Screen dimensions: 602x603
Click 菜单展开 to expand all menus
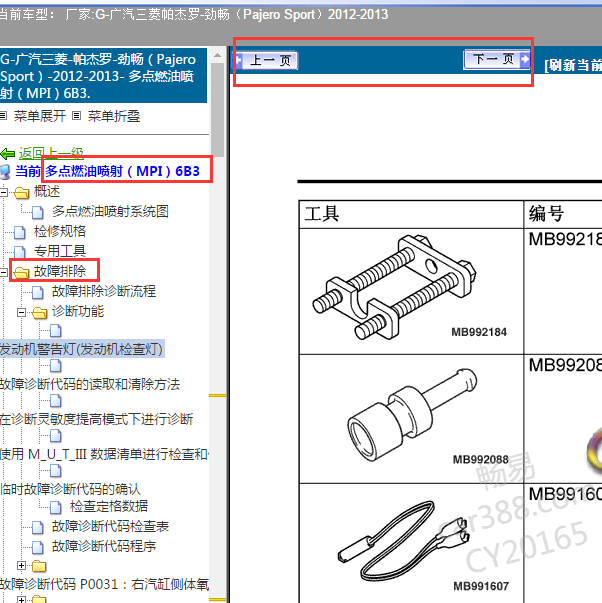pyautogui.click(x=40, y=116)
